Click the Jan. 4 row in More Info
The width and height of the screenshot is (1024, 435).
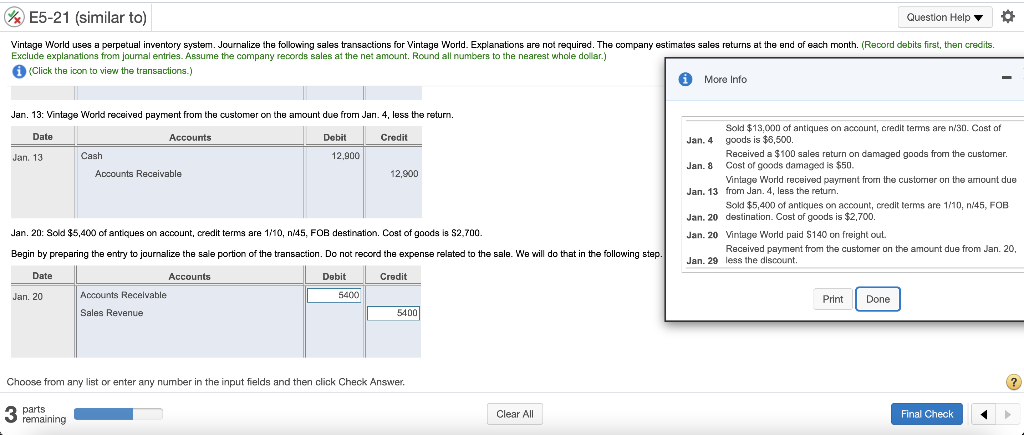tap(851, 134)
